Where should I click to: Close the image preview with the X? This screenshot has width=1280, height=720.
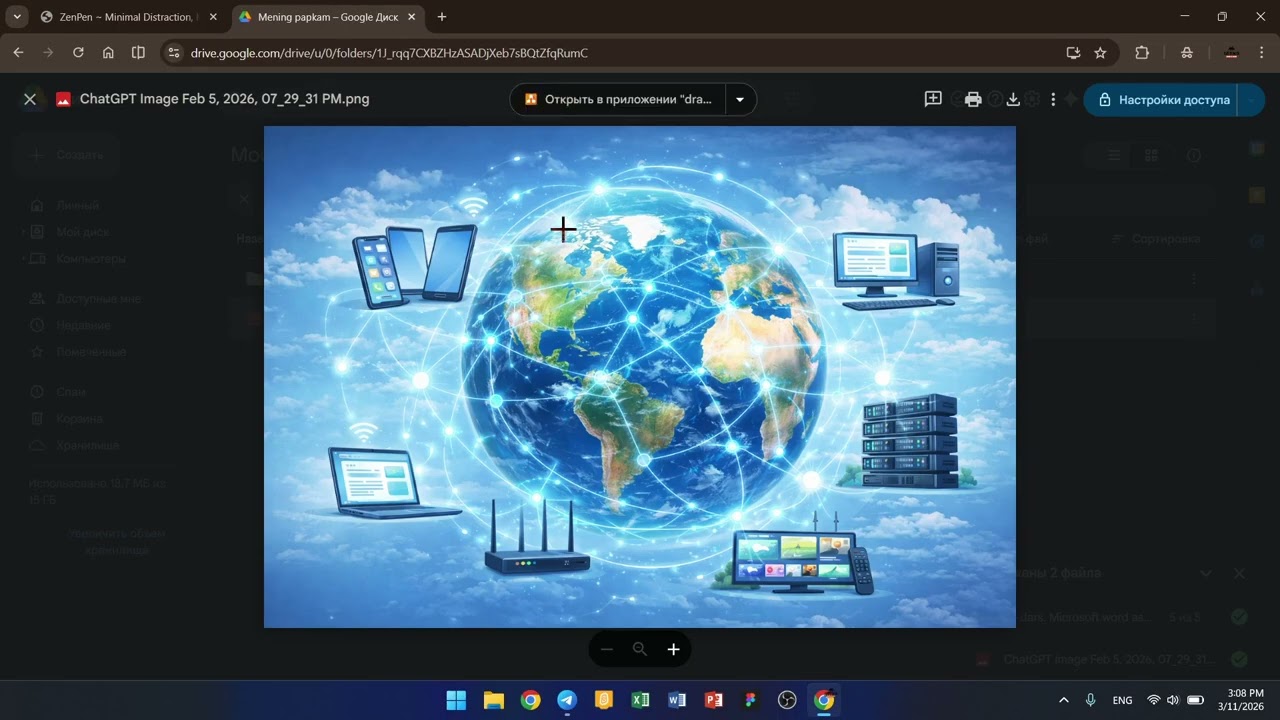point(30,99)
